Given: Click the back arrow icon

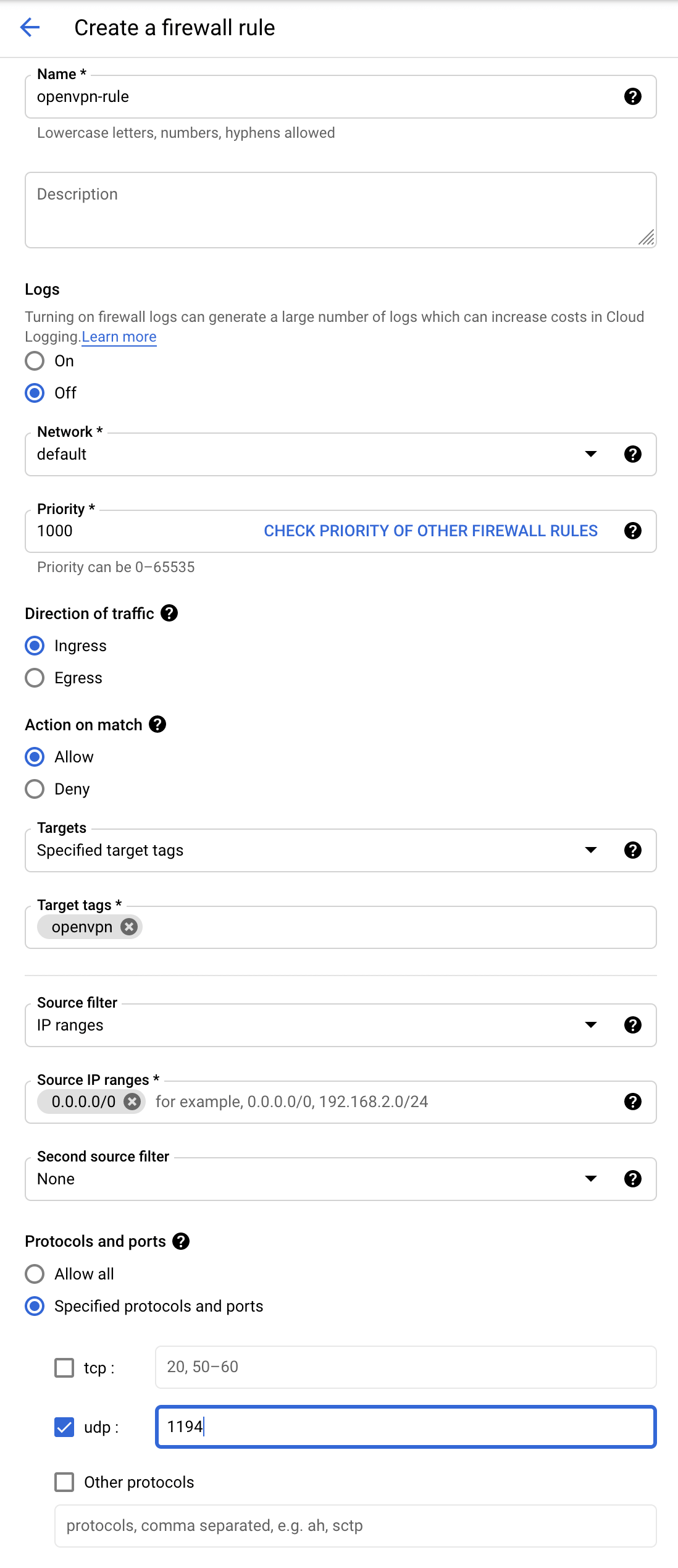Looking at the screenshot, I should [x=30, y=27].
